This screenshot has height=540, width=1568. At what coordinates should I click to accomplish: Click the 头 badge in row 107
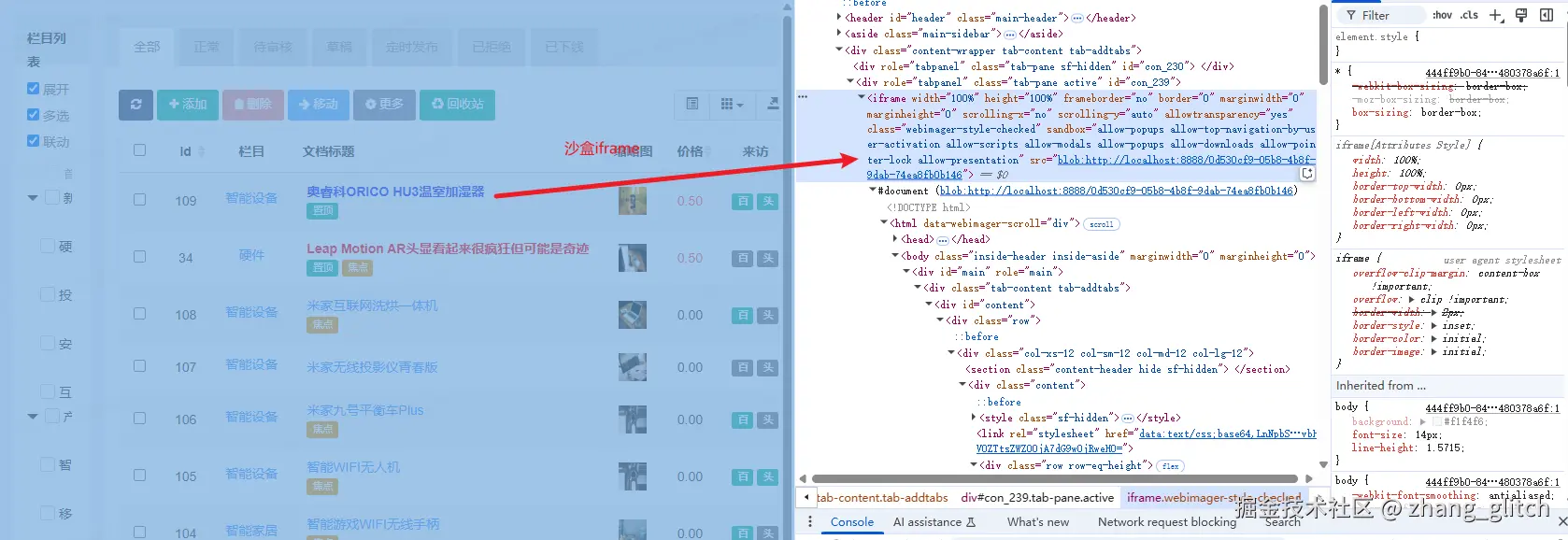[768, 367]
